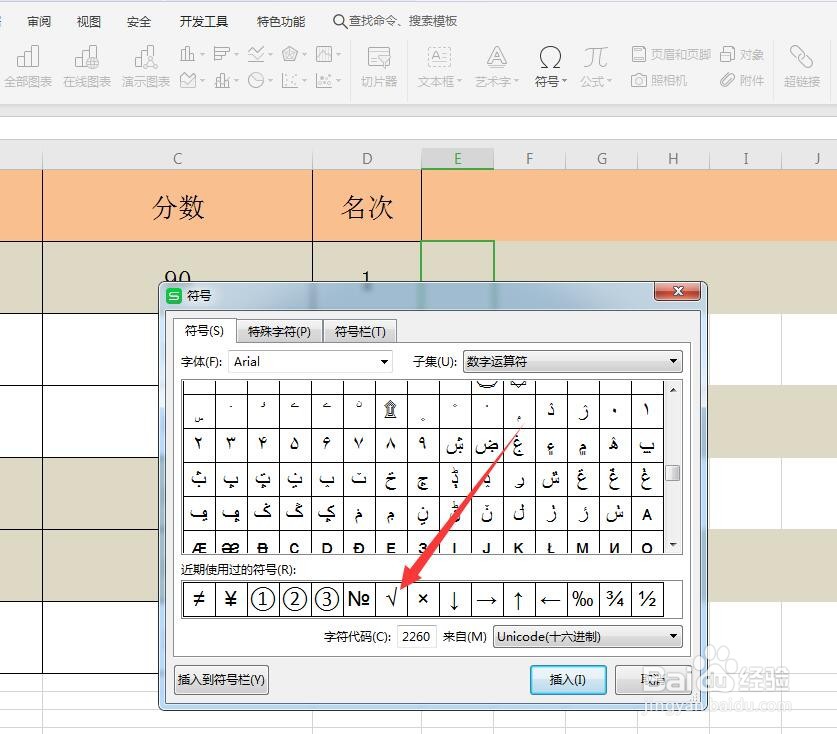Switch to the 特殊字符(P) tab
Screen dimensions: 837x734
tap(278, 331)
